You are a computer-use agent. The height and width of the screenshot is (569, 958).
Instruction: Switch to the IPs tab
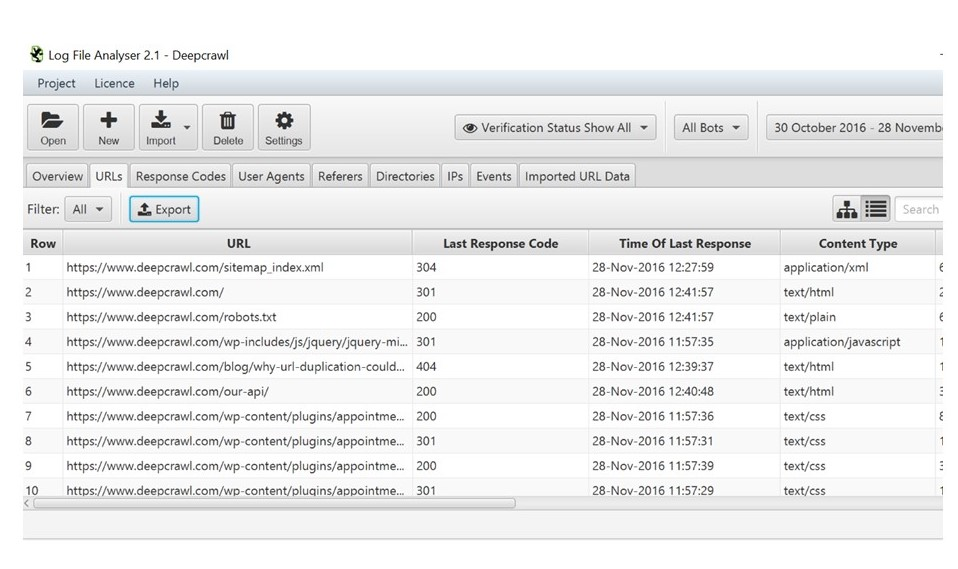coord(455,176)
